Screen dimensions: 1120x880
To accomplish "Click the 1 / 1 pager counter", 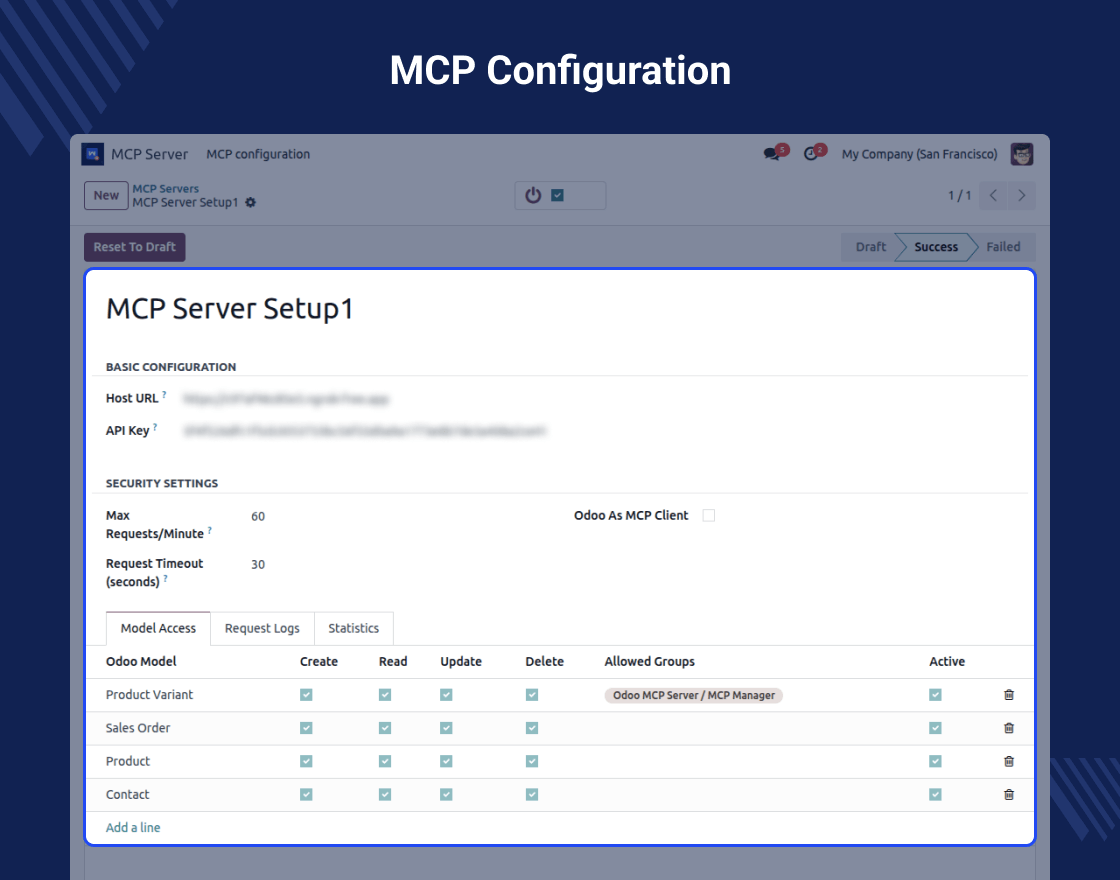I will click(x=959, y=196).
